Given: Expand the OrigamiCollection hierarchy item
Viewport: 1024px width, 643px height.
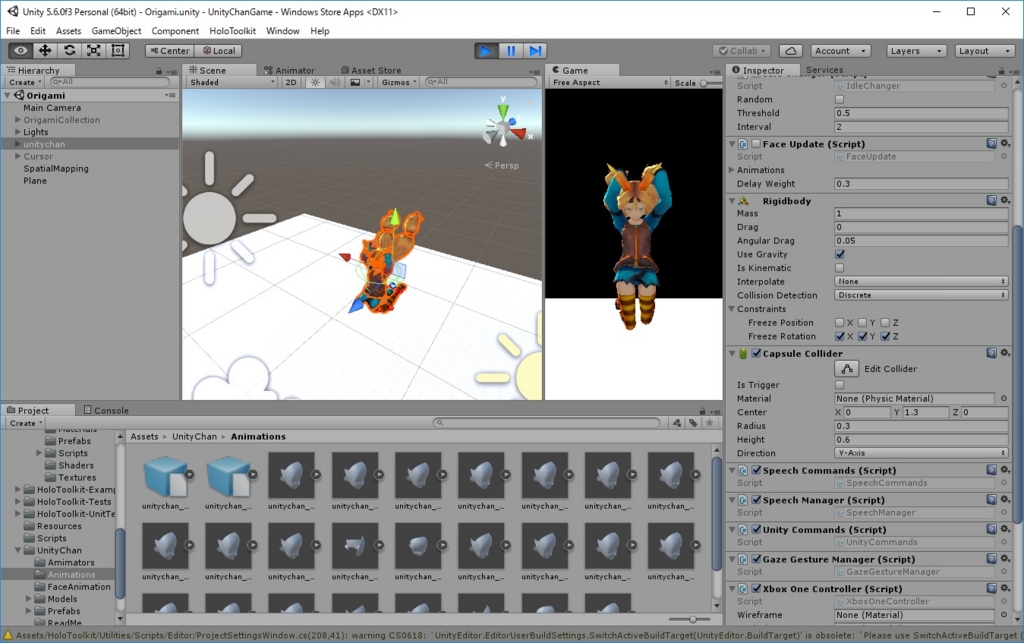Looking at the screenshot, I should click(18, 120).
